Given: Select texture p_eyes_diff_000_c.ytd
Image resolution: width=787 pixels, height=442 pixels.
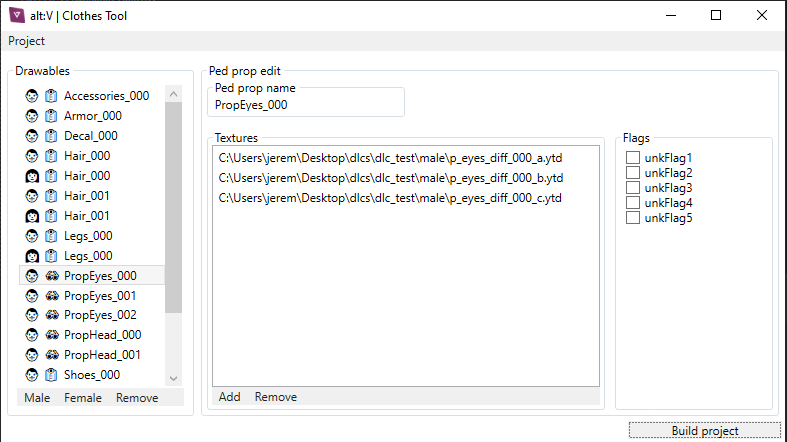Looking at the screenshot, I should pyautogui.click(x=390, y=198).
